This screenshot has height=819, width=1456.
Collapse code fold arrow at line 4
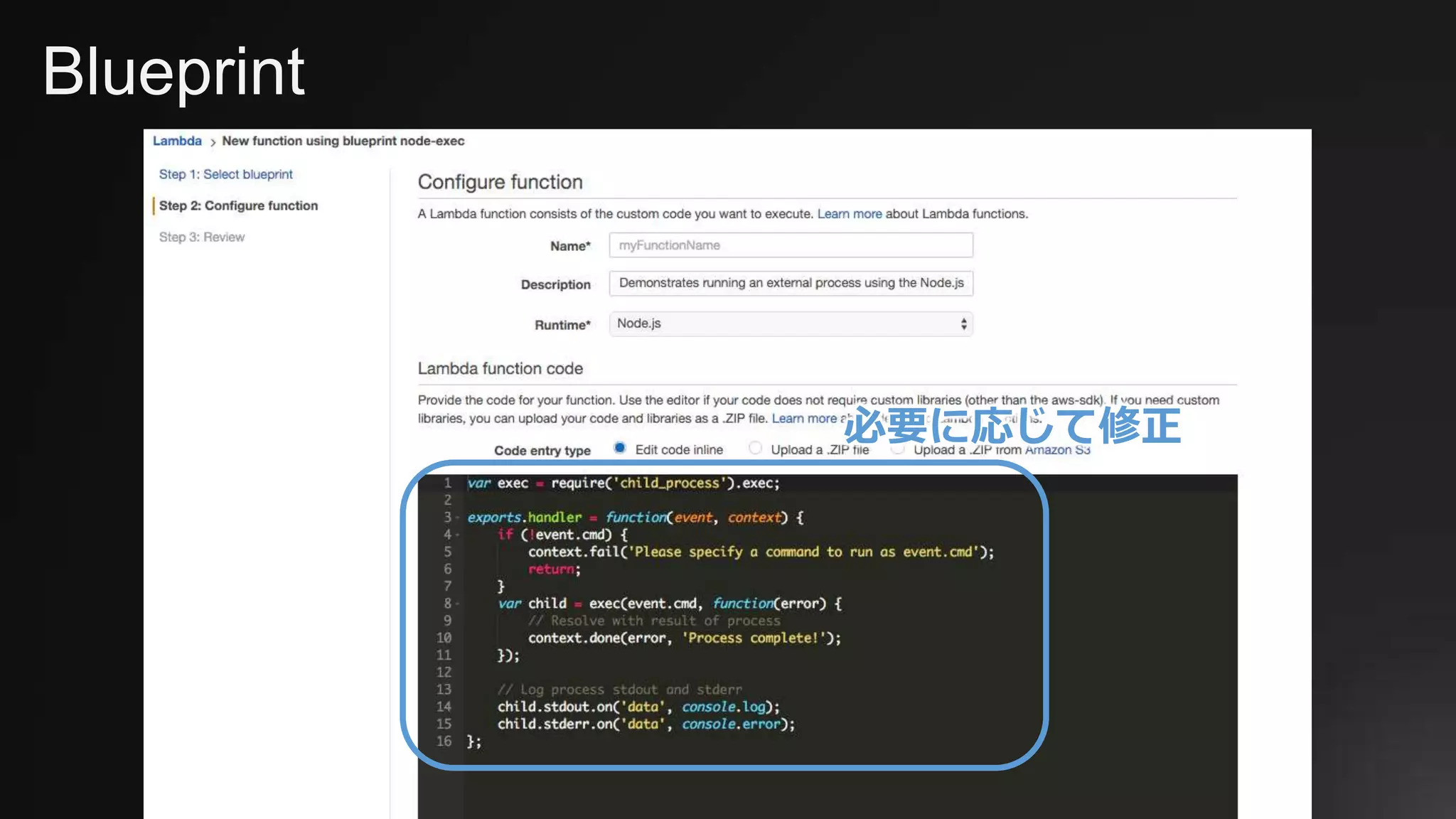pyautogui.click(x=457, y=535)
